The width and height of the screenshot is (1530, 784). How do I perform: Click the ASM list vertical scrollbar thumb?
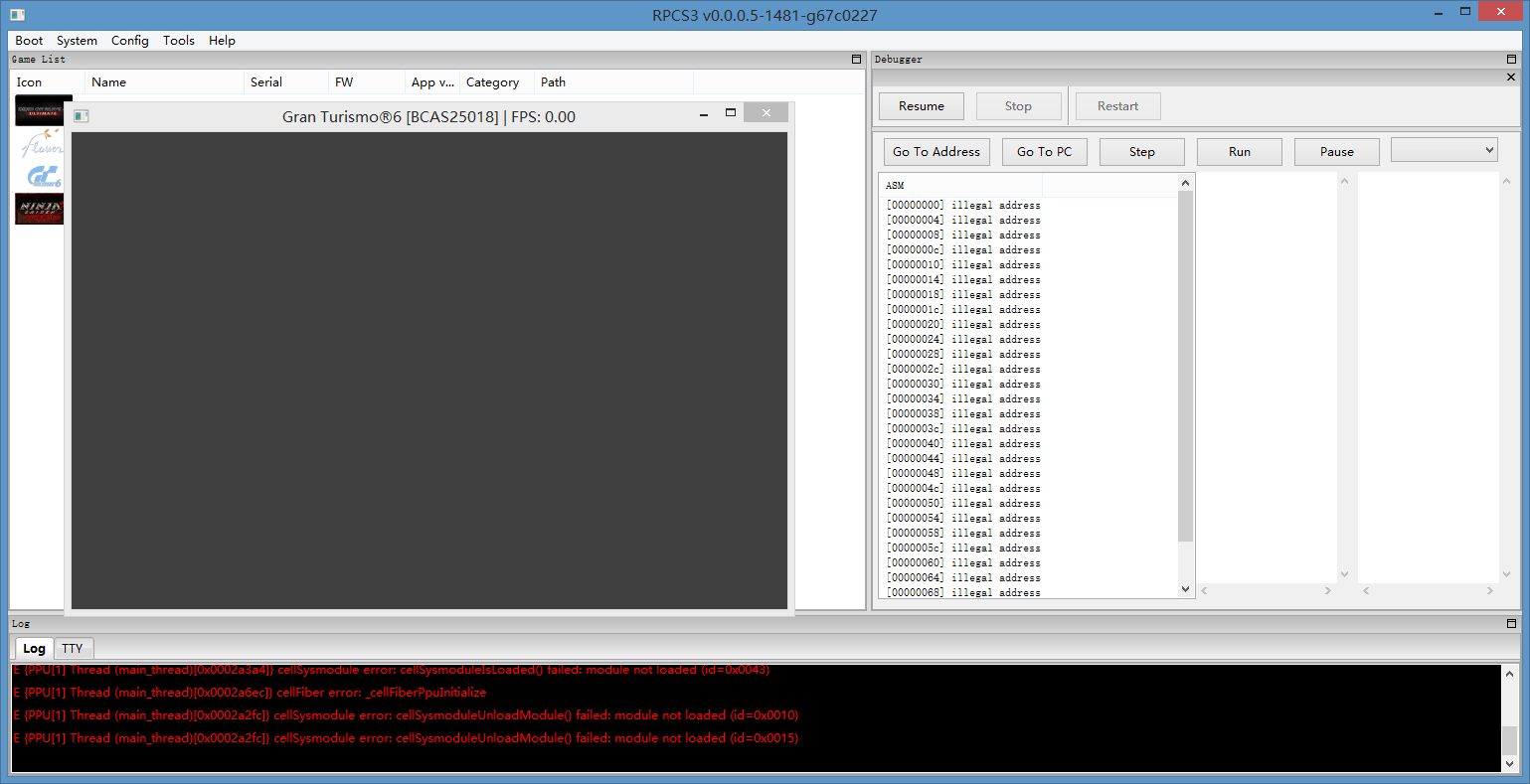(x=1185, y=366)
